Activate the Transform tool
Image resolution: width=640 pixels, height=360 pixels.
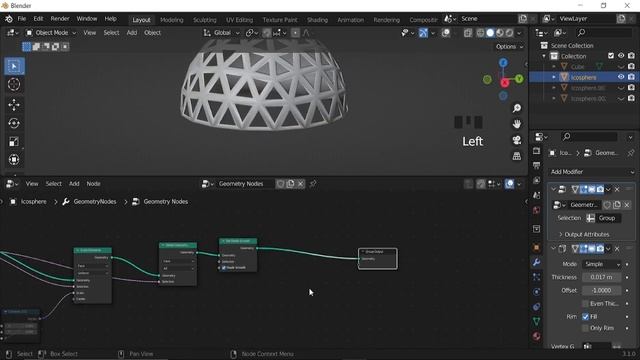(x=14, y=160)
